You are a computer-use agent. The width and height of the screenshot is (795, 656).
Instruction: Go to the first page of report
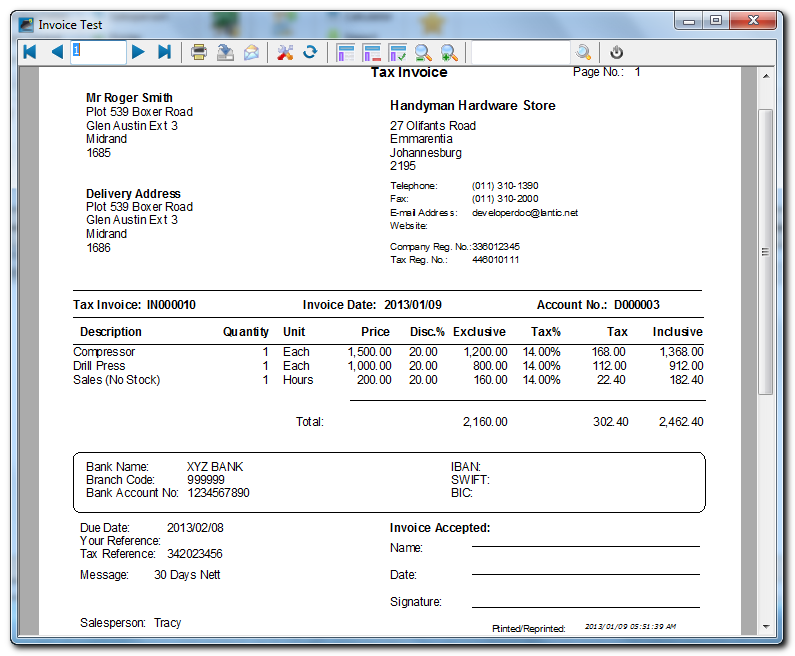pyautogui.click(x=30, y=52)
